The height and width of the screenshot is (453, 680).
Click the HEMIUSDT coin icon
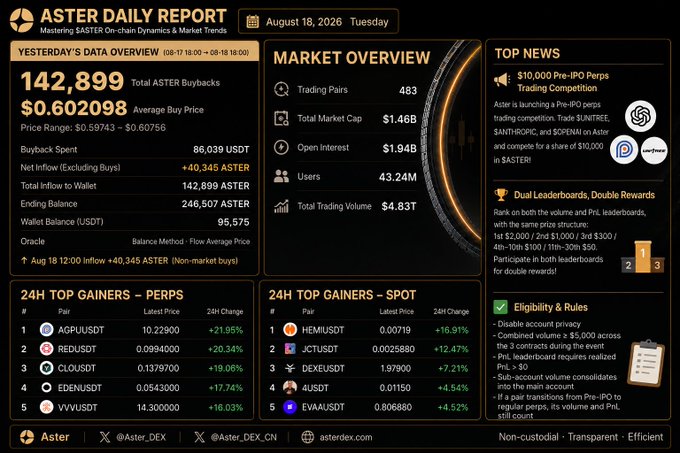[290, 330]
